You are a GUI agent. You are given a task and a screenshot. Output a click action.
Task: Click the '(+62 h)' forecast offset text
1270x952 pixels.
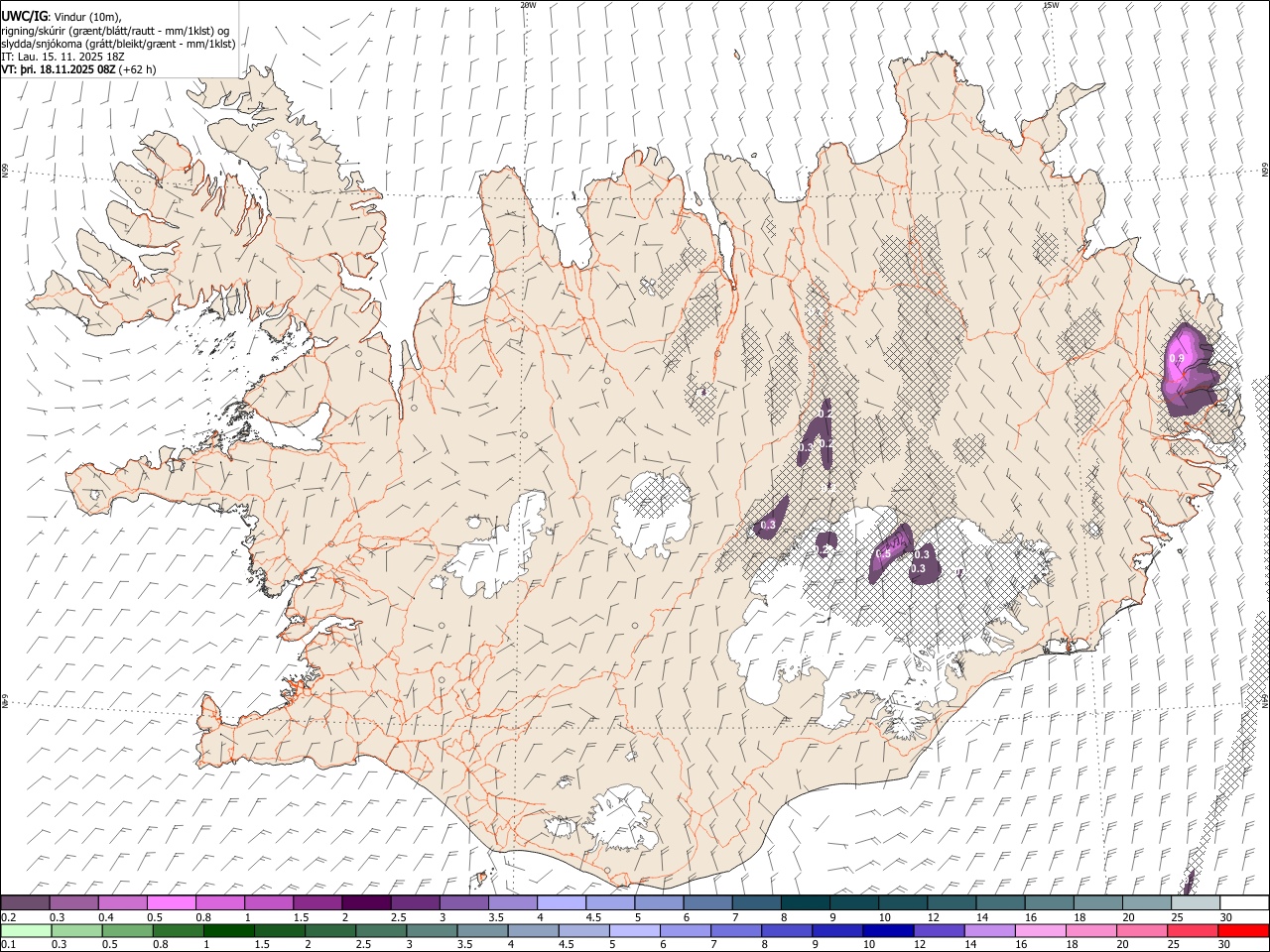click(x=138, y=69)
